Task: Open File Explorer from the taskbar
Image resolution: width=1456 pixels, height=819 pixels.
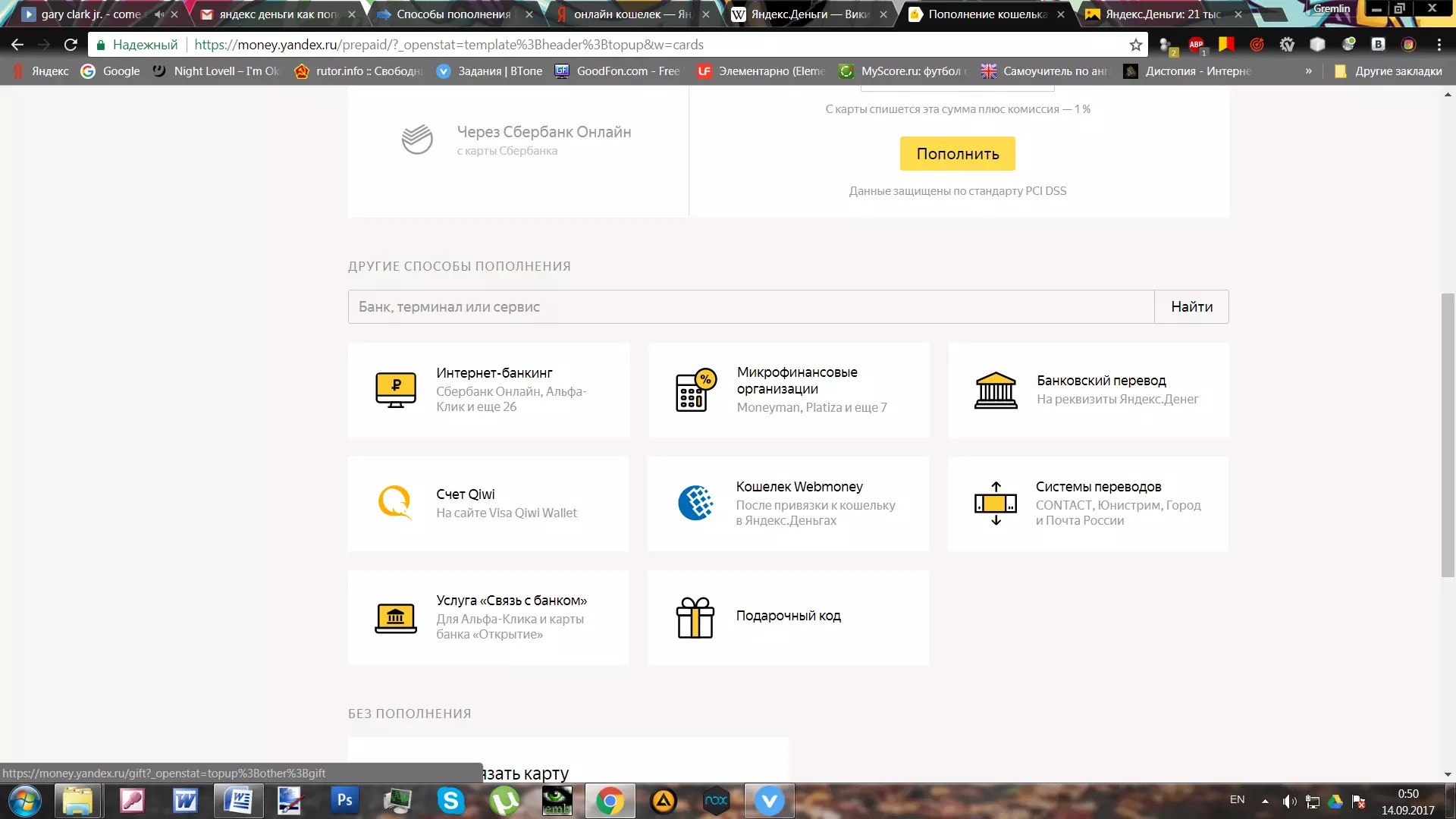Action: coord(77,800)
